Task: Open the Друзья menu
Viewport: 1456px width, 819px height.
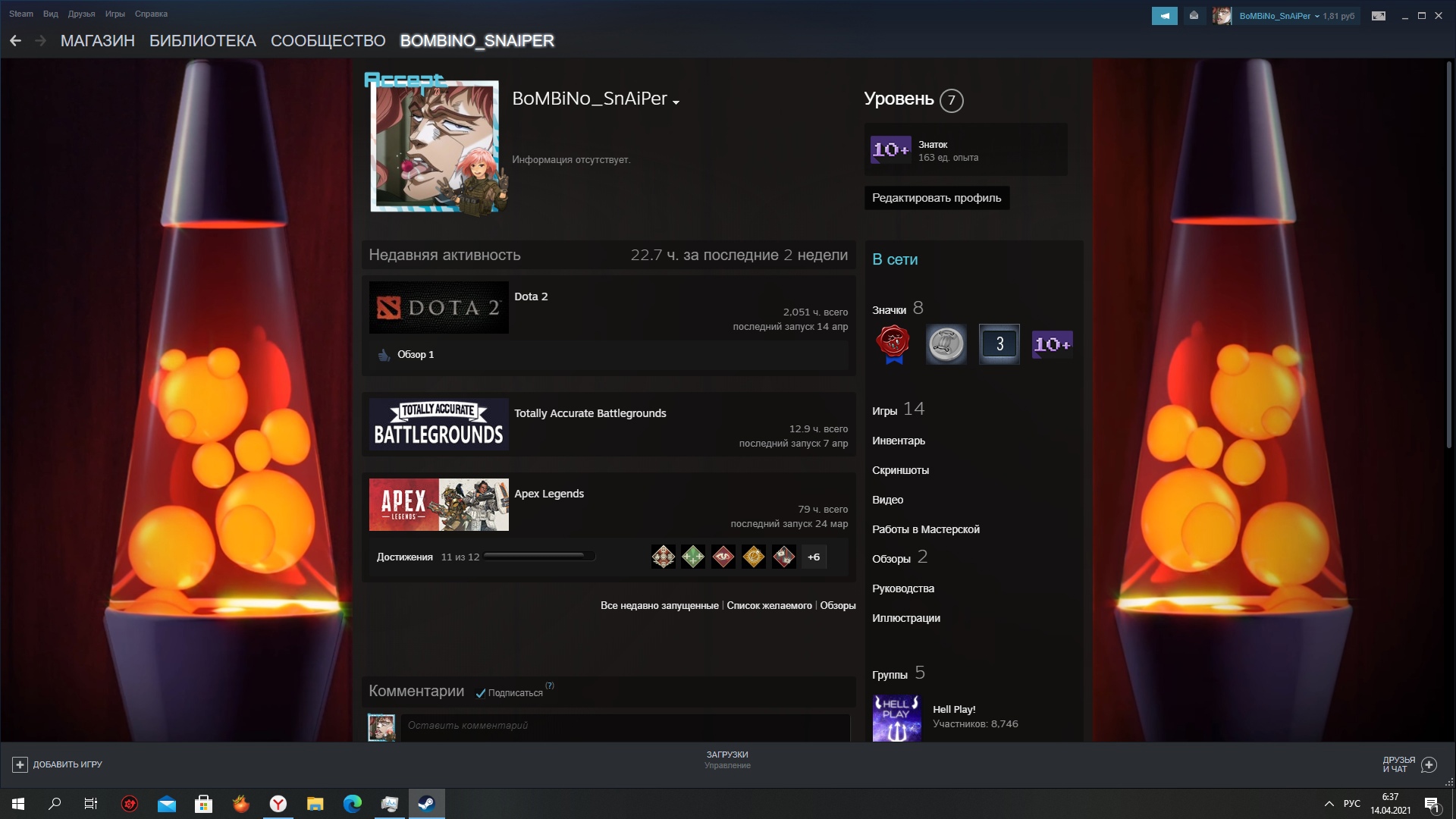Action: [81, 14]
